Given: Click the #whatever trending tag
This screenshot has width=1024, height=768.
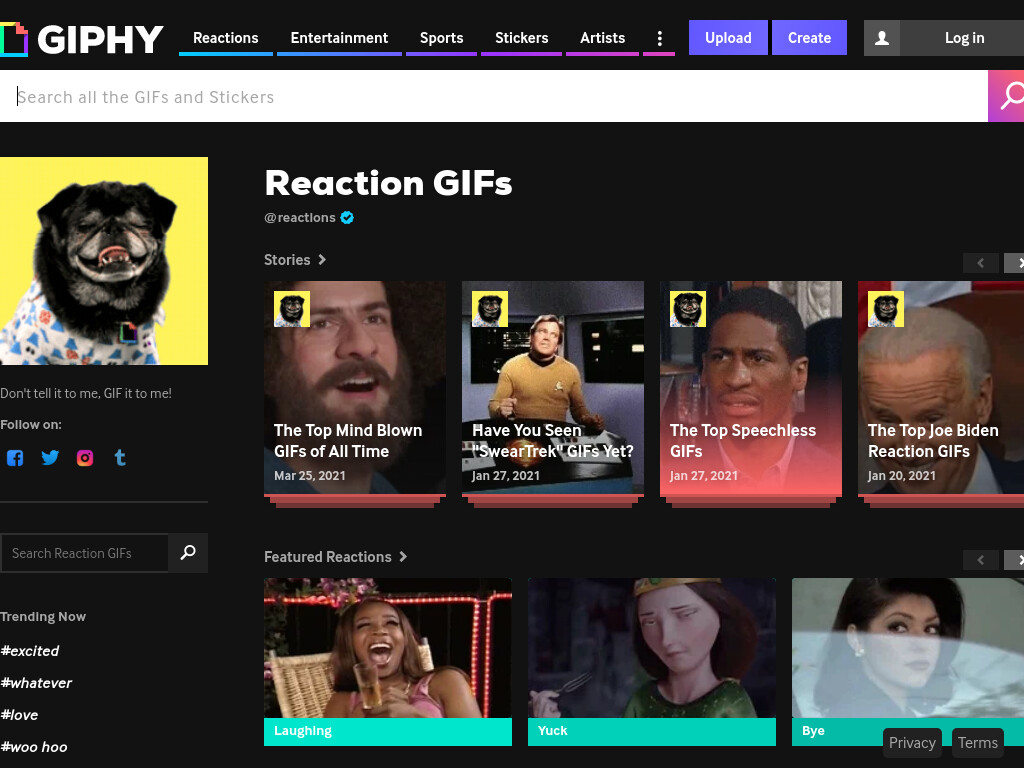Looking at the screenshot, I should click(x=36, y=682).
